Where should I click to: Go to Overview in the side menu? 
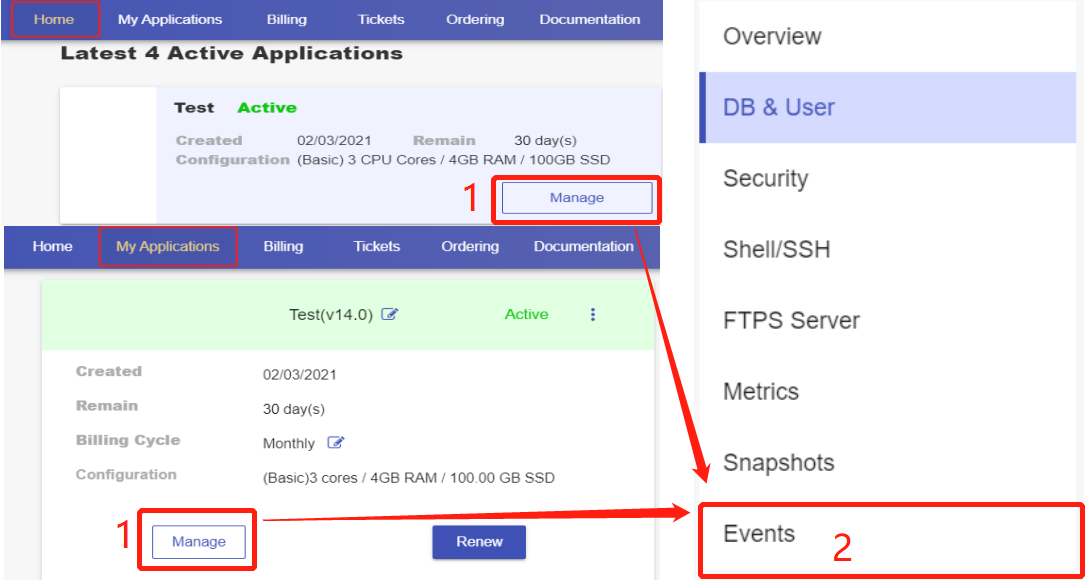772,37
